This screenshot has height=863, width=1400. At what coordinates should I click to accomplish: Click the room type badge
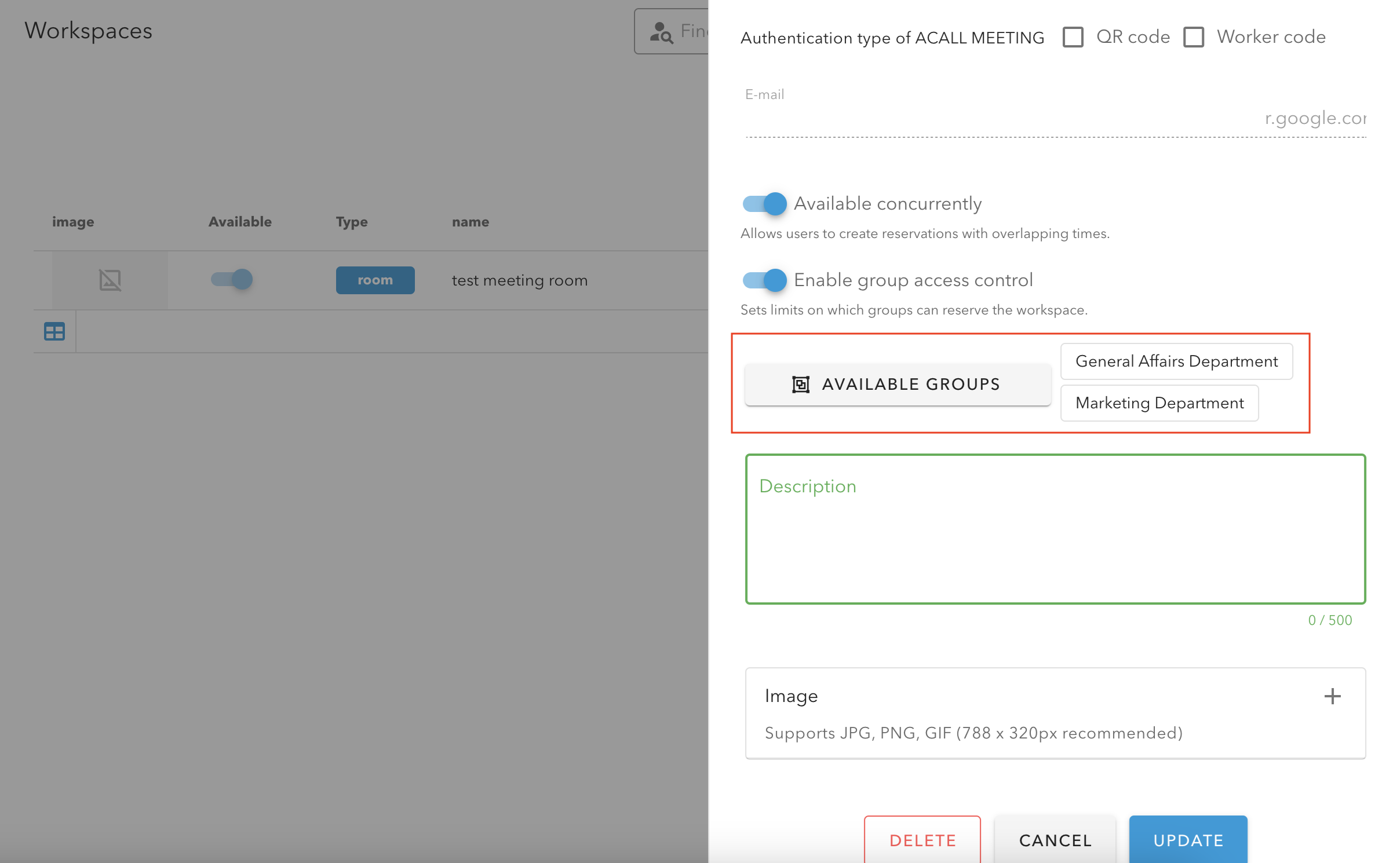375,280
